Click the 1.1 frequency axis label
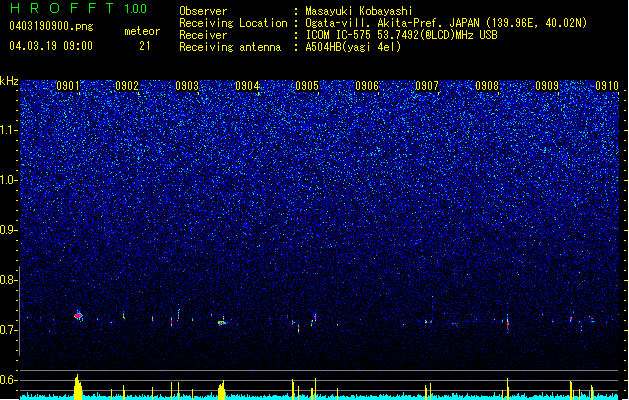 (x=9, y=130)
